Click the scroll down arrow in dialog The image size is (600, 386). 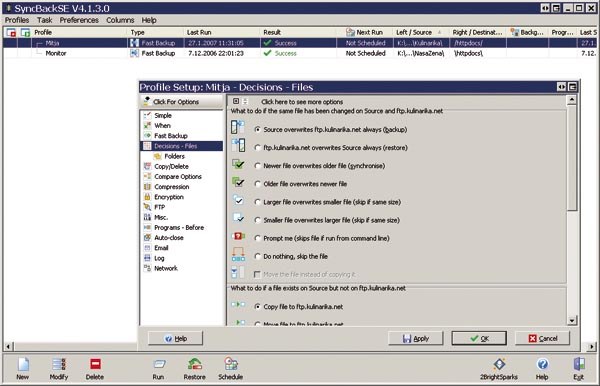(572, 321)
